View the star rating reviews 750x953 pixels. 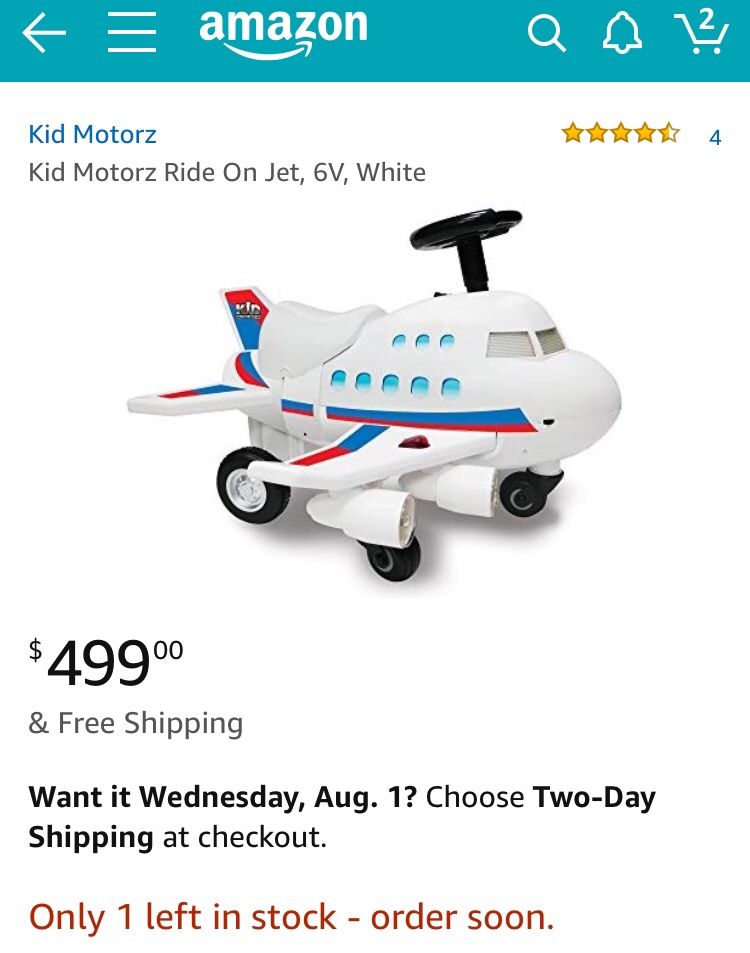621,132
